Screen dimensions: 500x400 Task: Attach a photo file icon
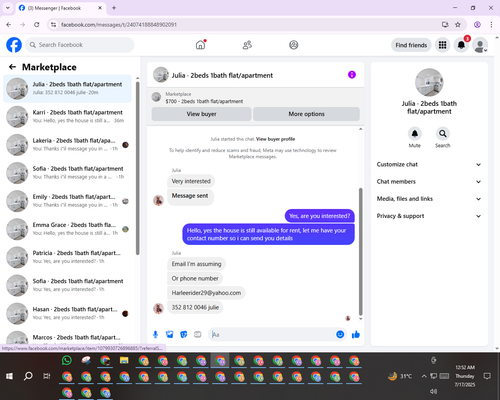[x=170, y=334]
